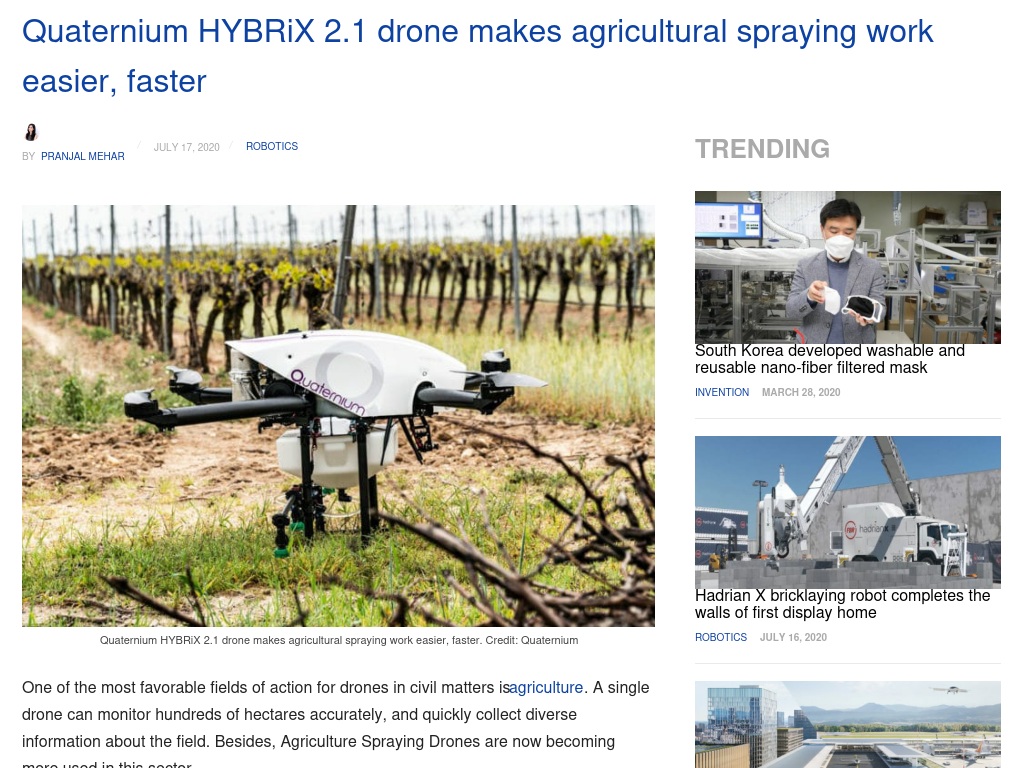This screenshot has height=768, width=1024.
Task: Click the first article paragraph text
Action: click(x=336, y=723)
